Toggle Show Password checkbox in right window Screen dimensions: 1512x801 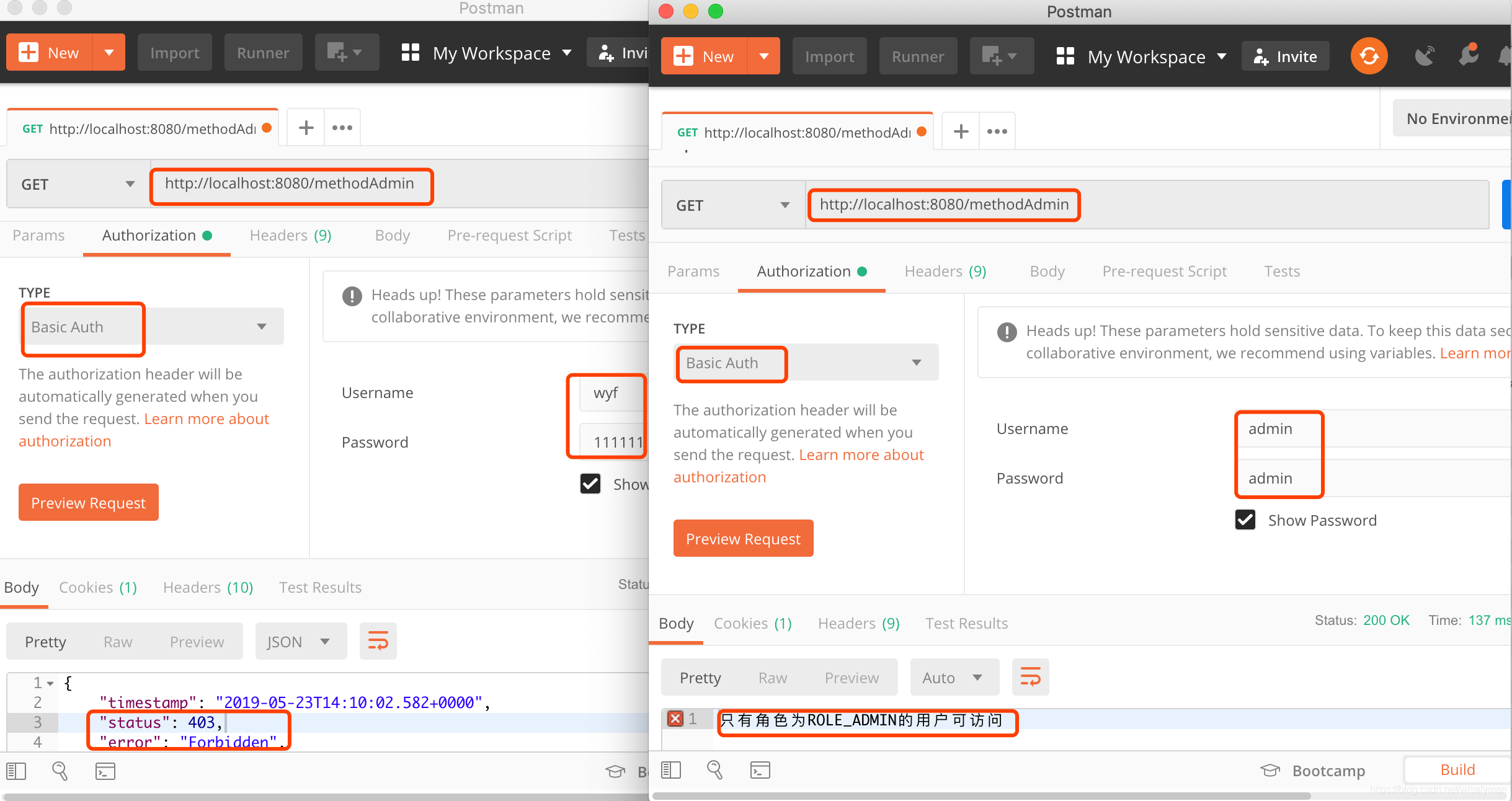point(1245,520)
